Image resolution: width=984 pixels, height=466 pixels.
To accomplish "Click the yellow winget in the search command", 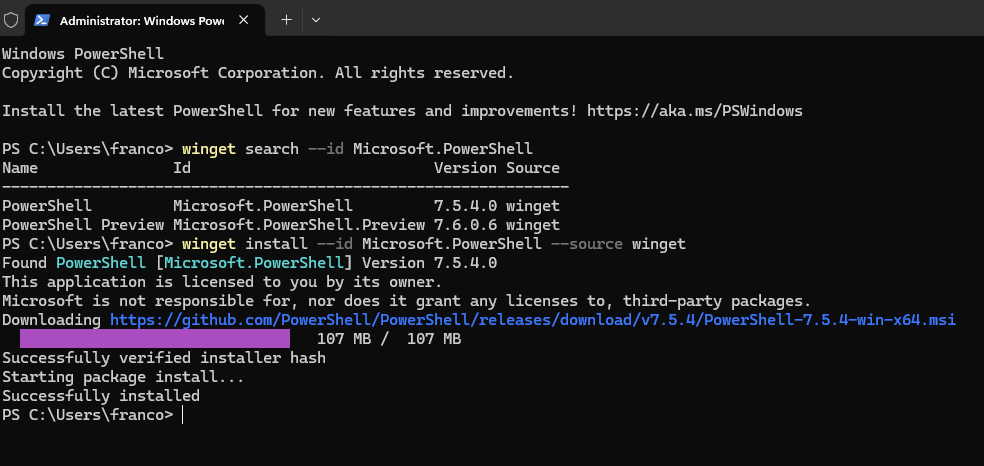I will pos(208,148).
